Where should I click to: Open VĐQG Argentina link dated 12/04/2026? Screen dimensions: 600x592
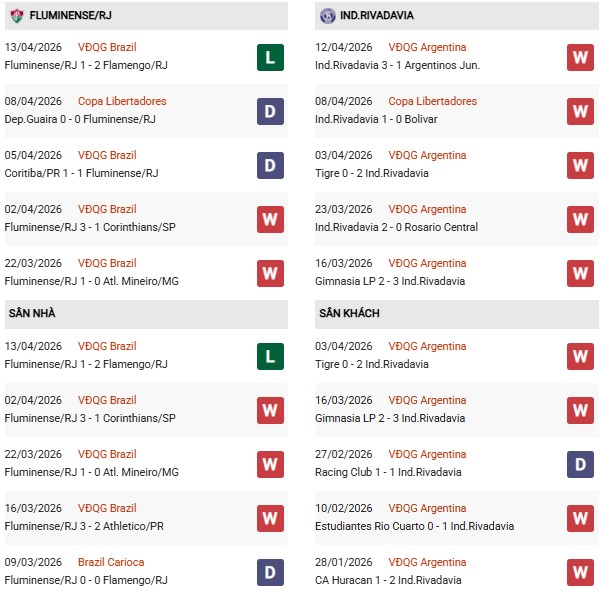427,47
